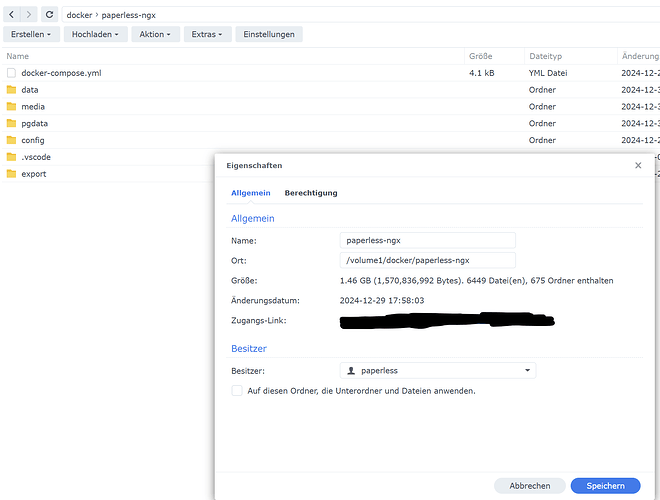
Task: Go back with the left arrow navigation icon
Action: pos(12,15)
